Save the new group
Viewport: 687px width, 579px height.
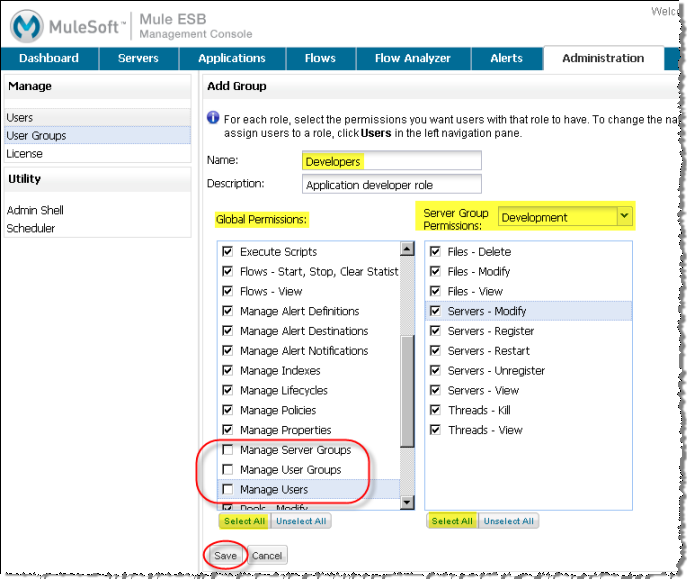click(225, 555)
